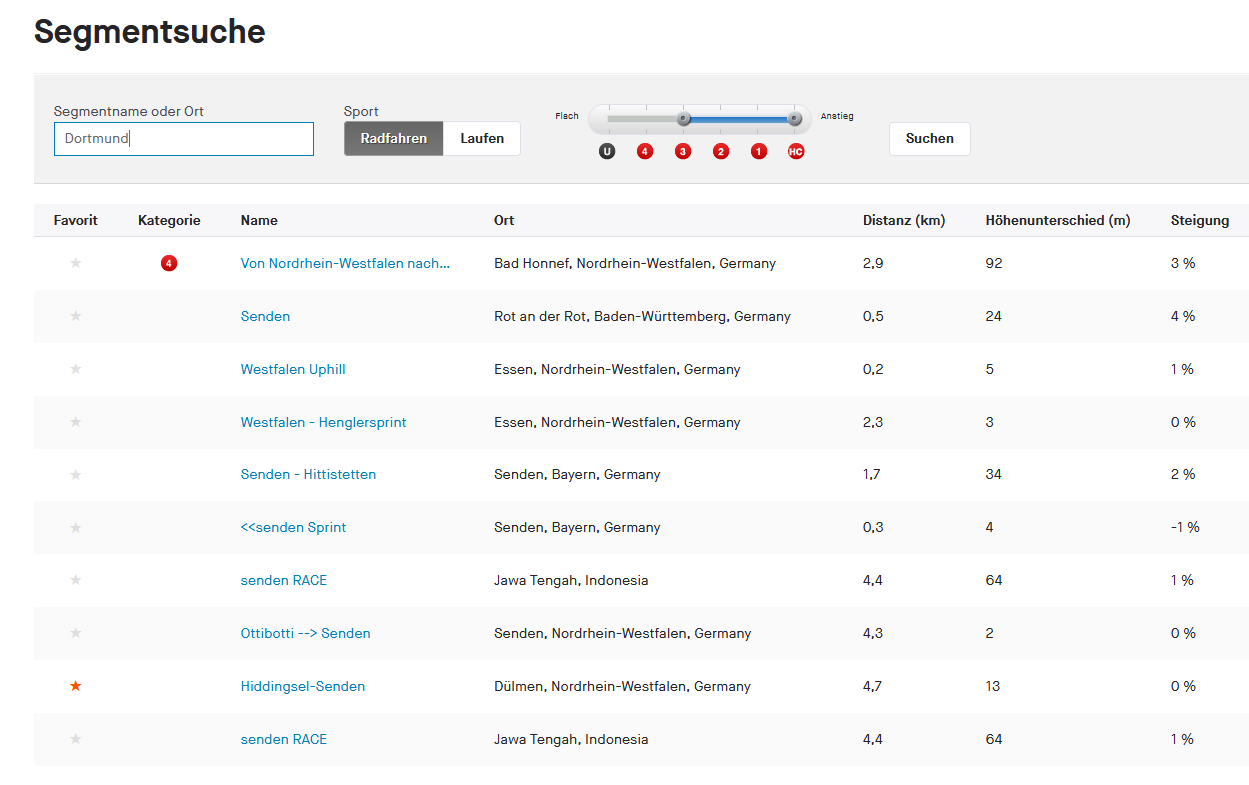Click the red category 4 slider icon

(x=645, y=152)
